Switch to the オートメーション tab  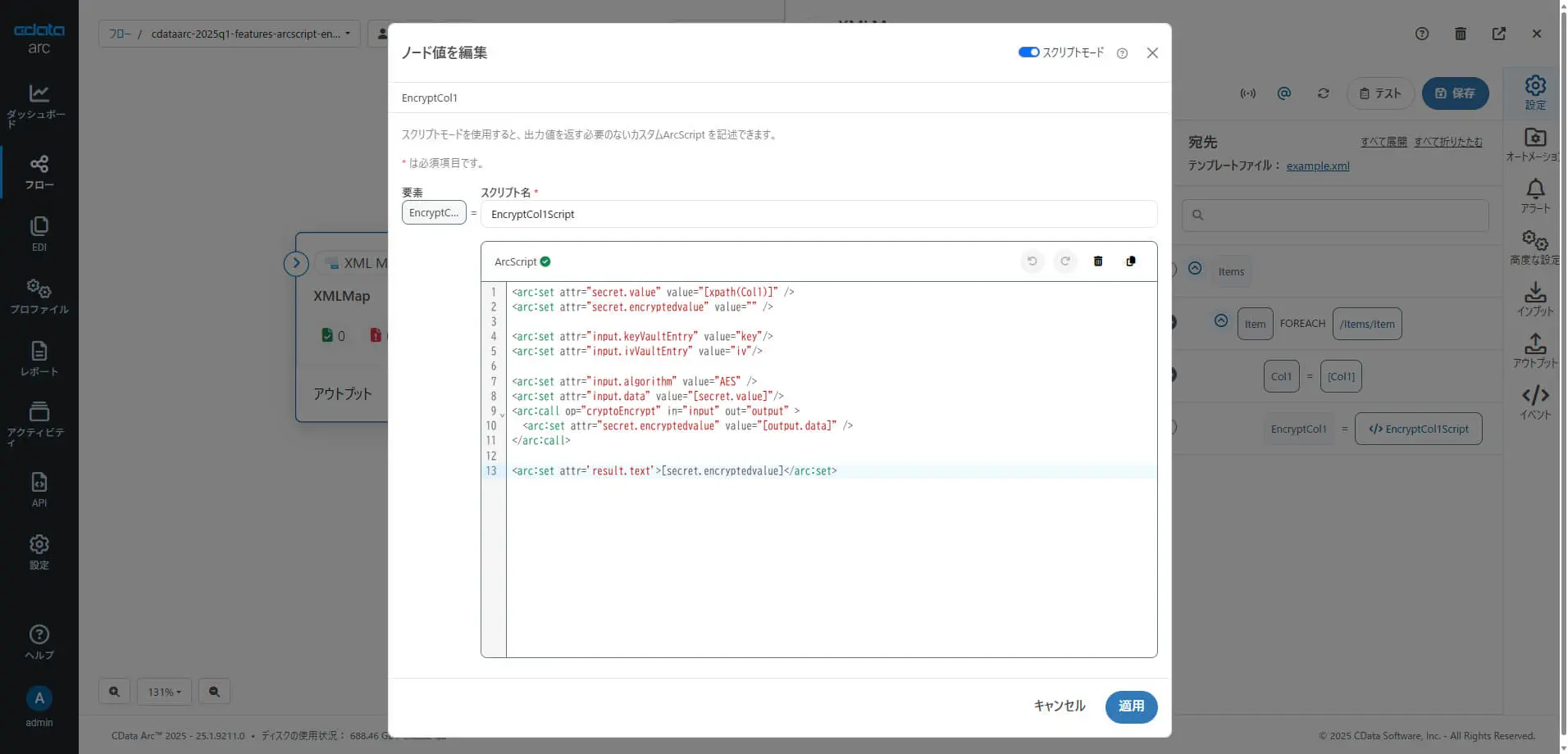[x=1535, y=144]
